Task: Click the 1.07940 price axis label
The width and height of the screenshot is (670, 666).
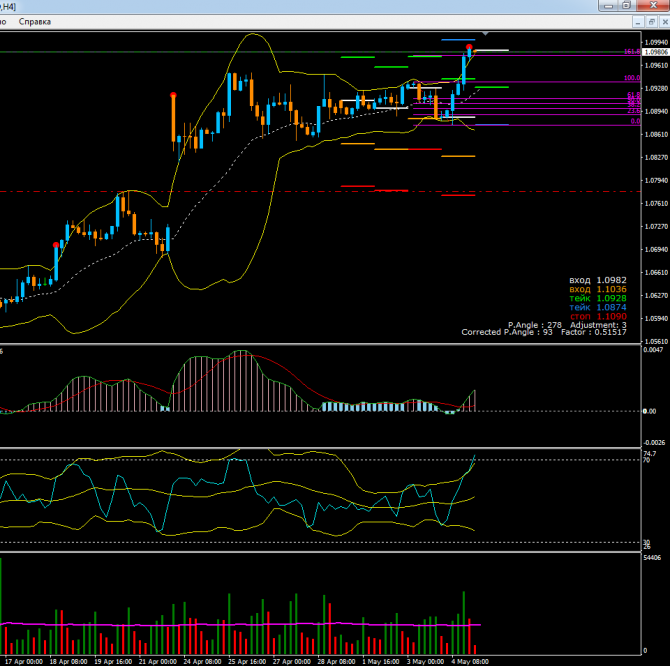Action: [x=656, y=180]
